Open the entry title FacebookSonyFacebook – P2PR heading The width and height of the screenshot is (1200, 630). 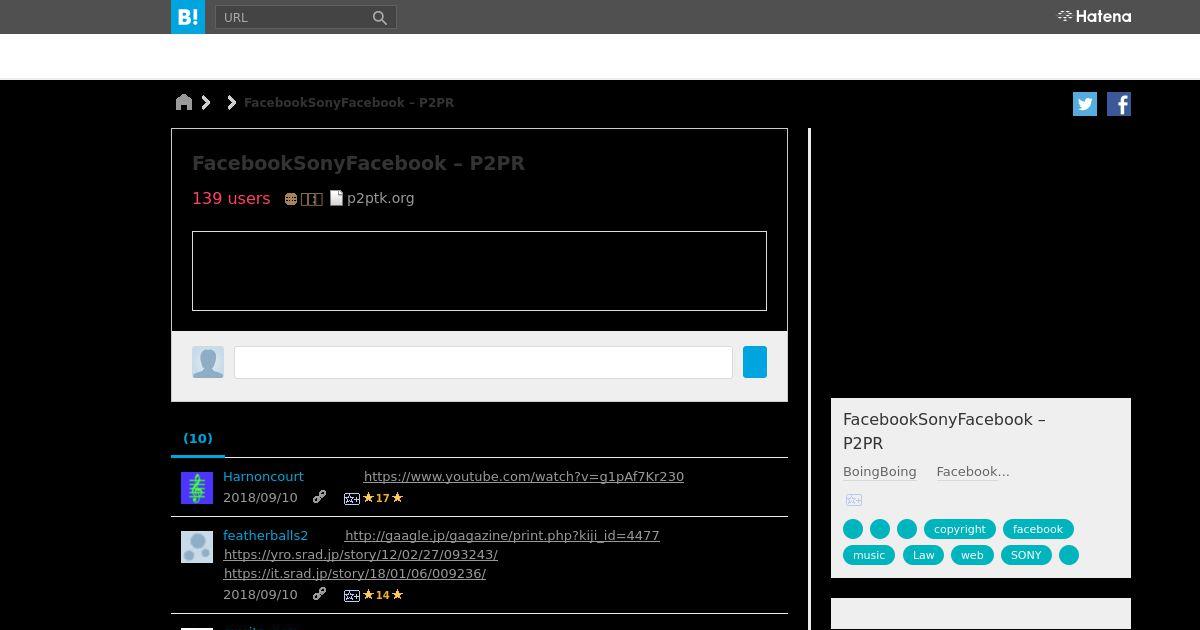pos(358,163)
